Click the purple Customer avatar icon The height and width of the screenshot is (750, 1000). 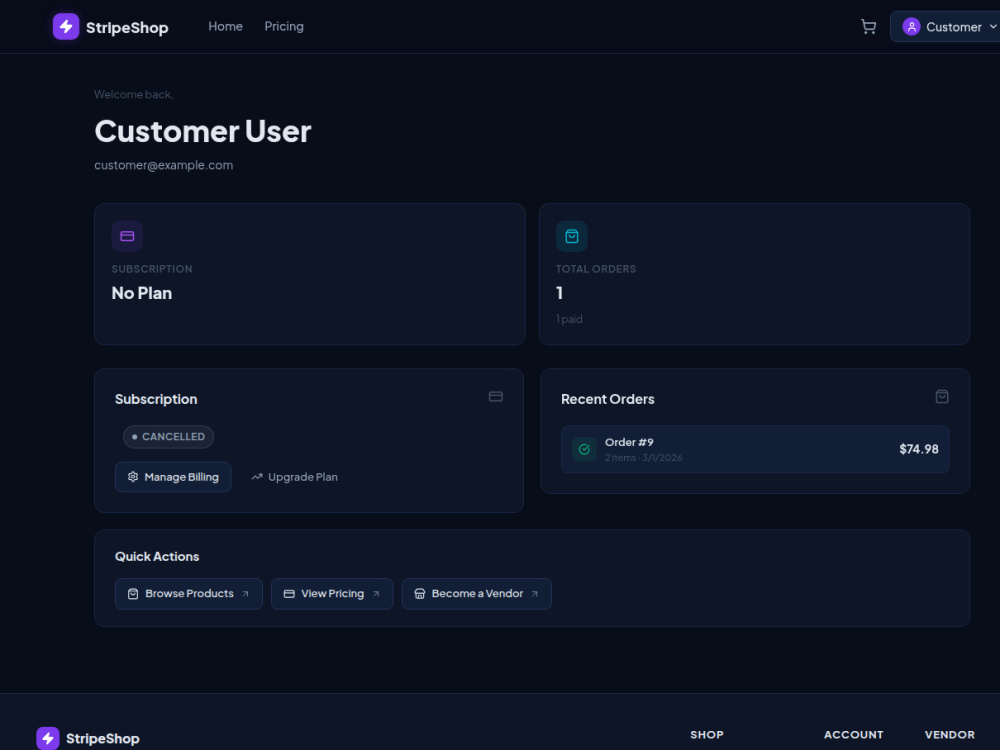pos(911,27)
